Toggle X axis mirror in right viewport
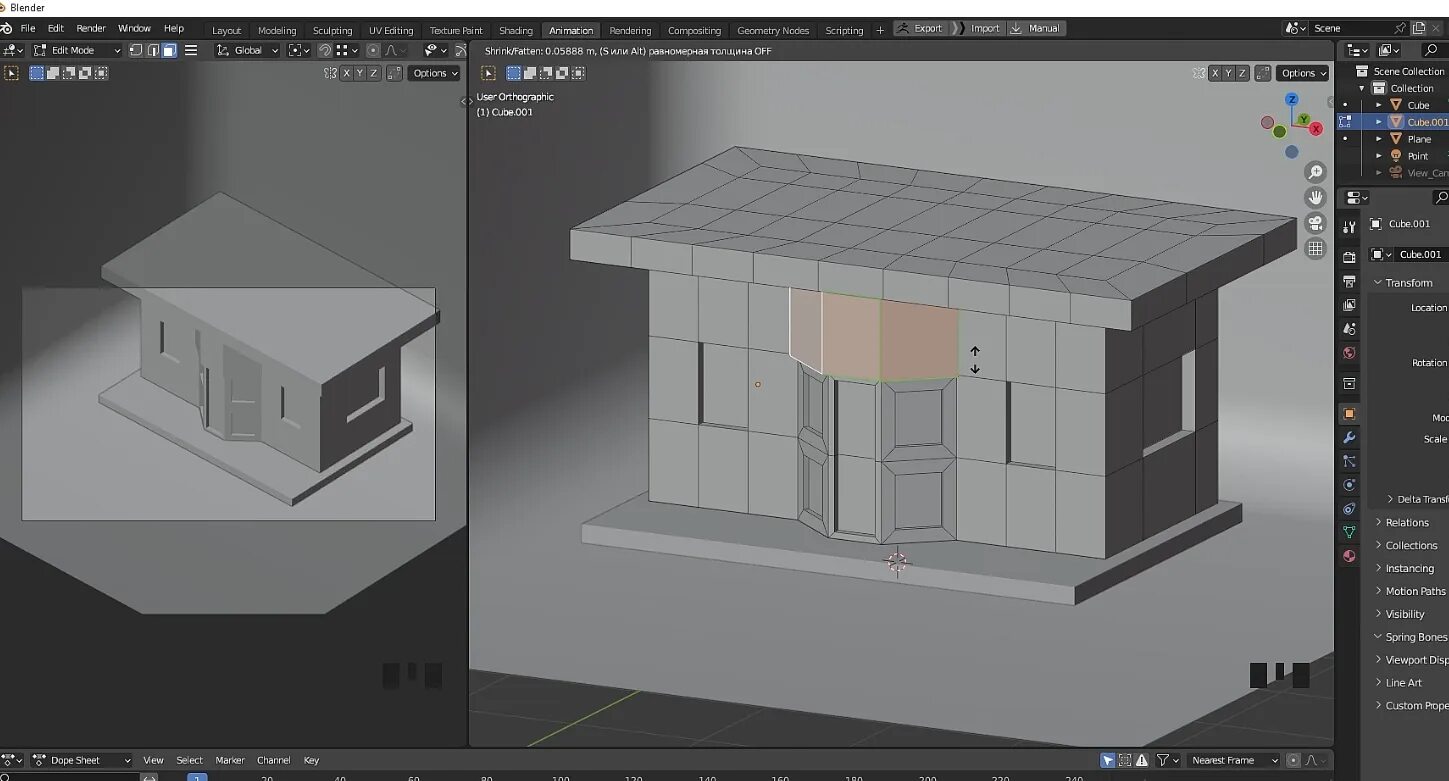 click(1215, 73)
